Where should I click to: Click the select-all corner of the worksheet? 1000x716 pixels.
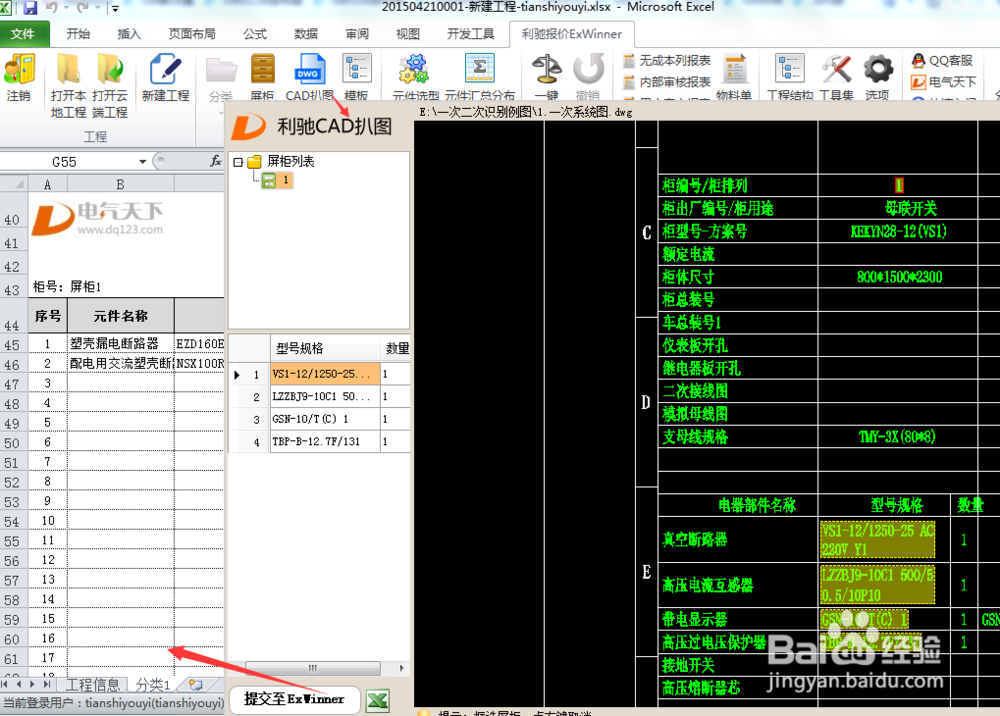pyautogui.click(x=14, y=184)
